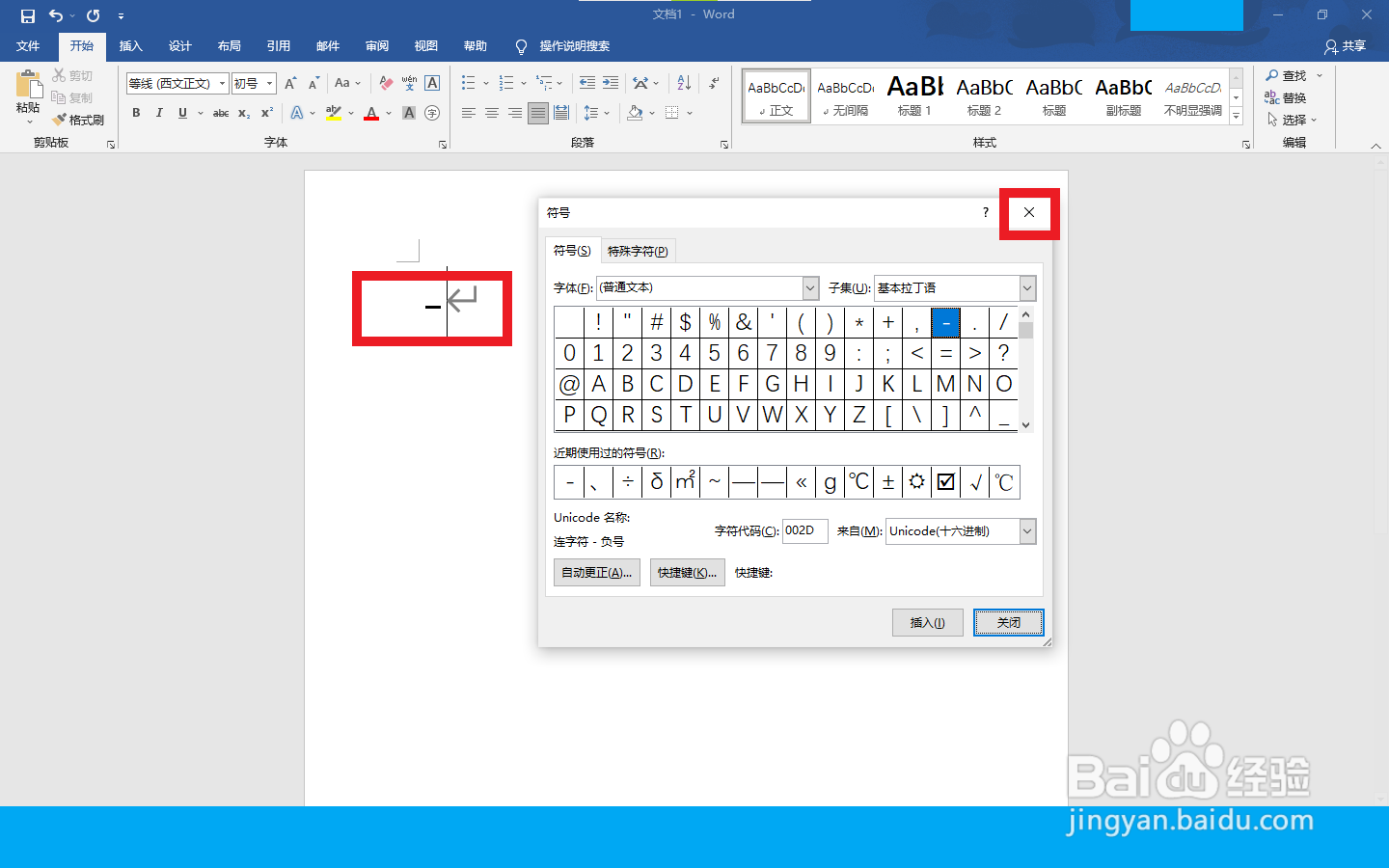1389x868 pixels.
Task: Apply superscript formatting
Action: coord(267,113)
